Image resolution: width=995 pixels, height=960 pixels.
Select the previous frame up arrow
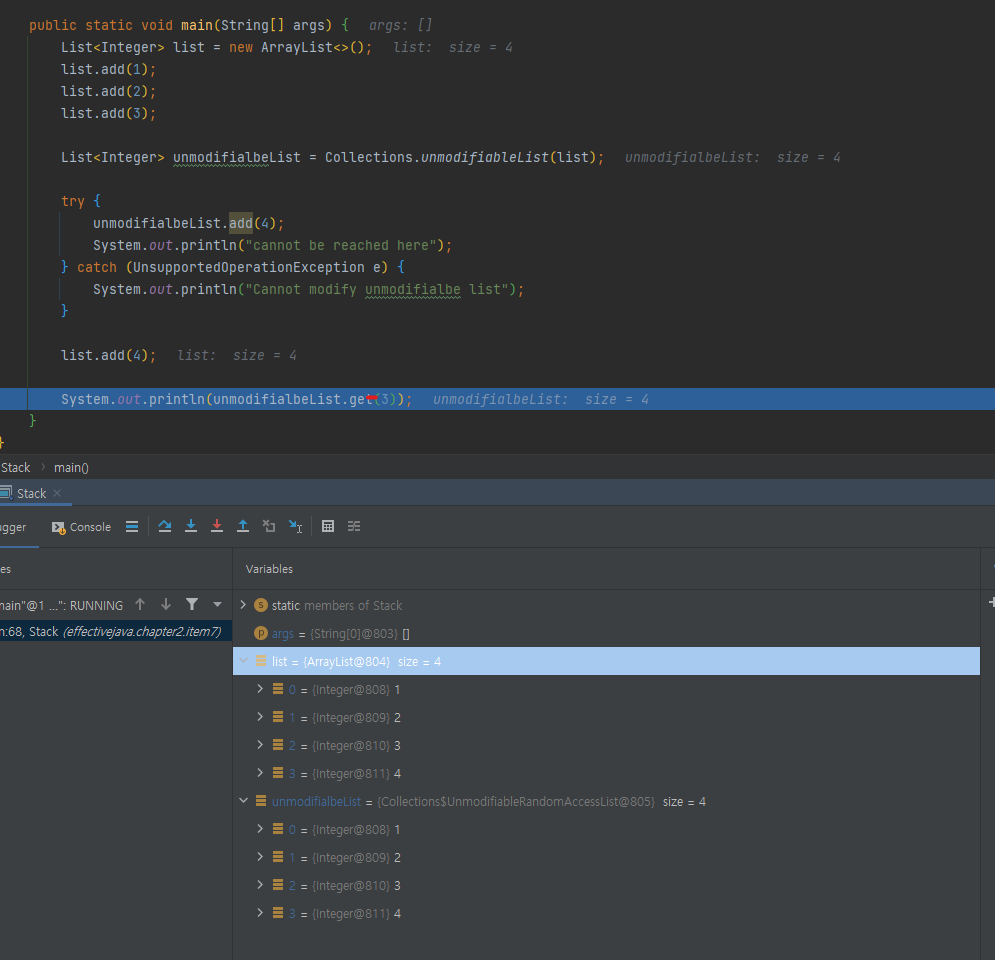point(140,605)
